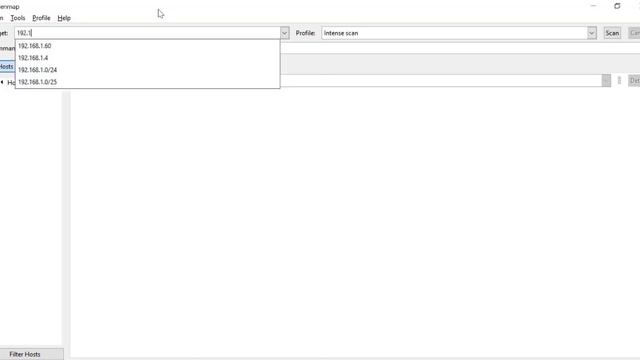Restore down the Zenmap window
The width and height of the screenshot is (640, 360).
tap(617, 6)
